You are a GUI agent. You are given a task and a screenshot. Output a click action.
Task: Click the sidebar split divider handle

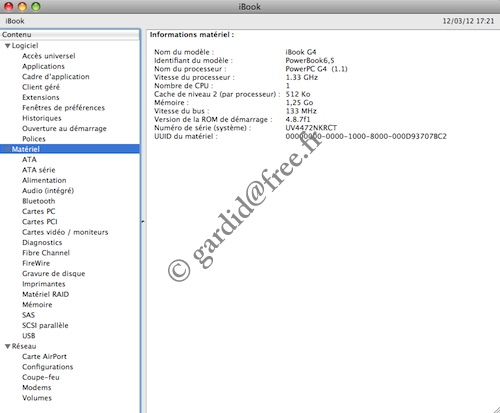coord(143,221)
